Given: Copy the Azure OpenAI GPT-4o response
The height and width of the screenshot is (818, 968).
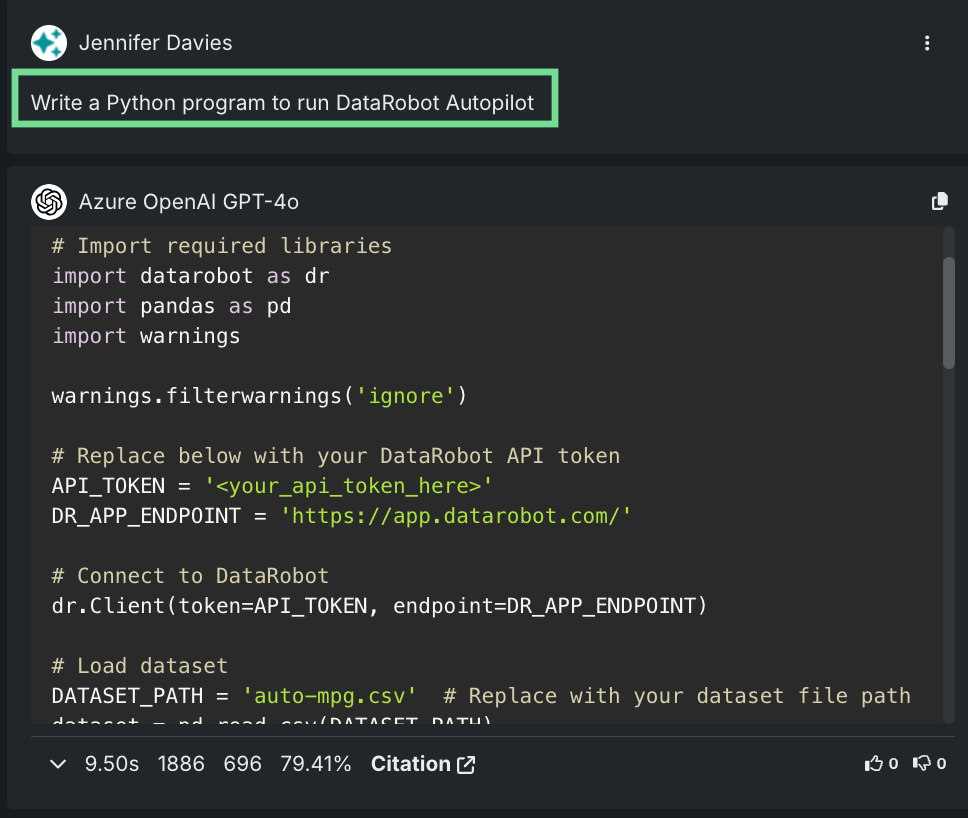Looking at the screenshot, I should [x=939, y=202].
